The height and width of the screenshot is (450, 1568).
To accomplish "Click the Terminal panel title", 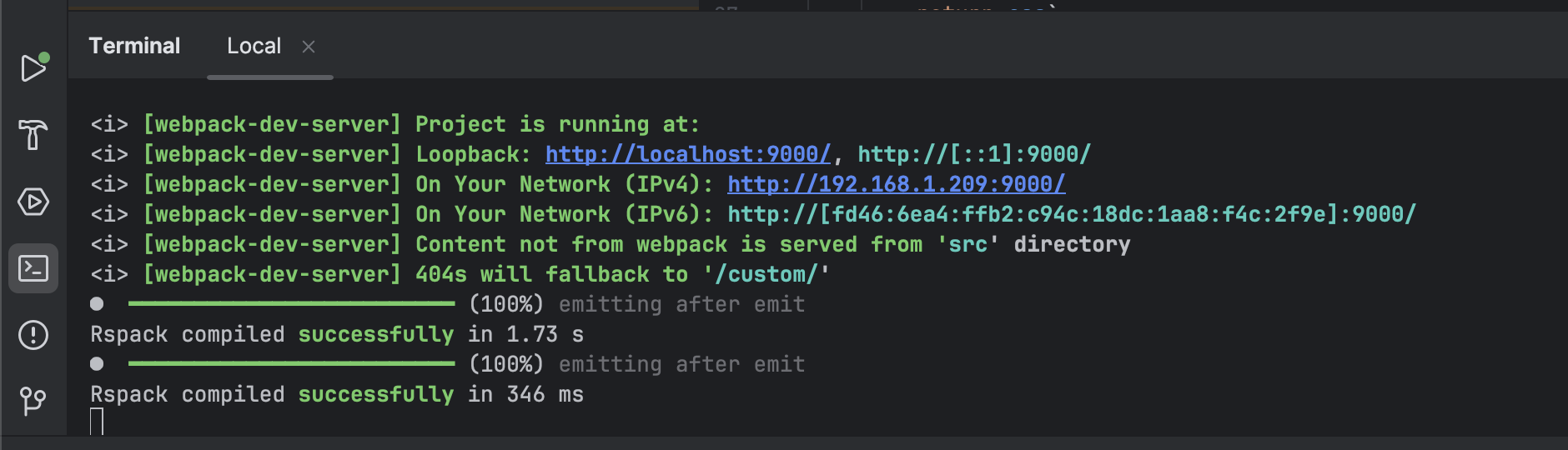I will tap(134, 47).
